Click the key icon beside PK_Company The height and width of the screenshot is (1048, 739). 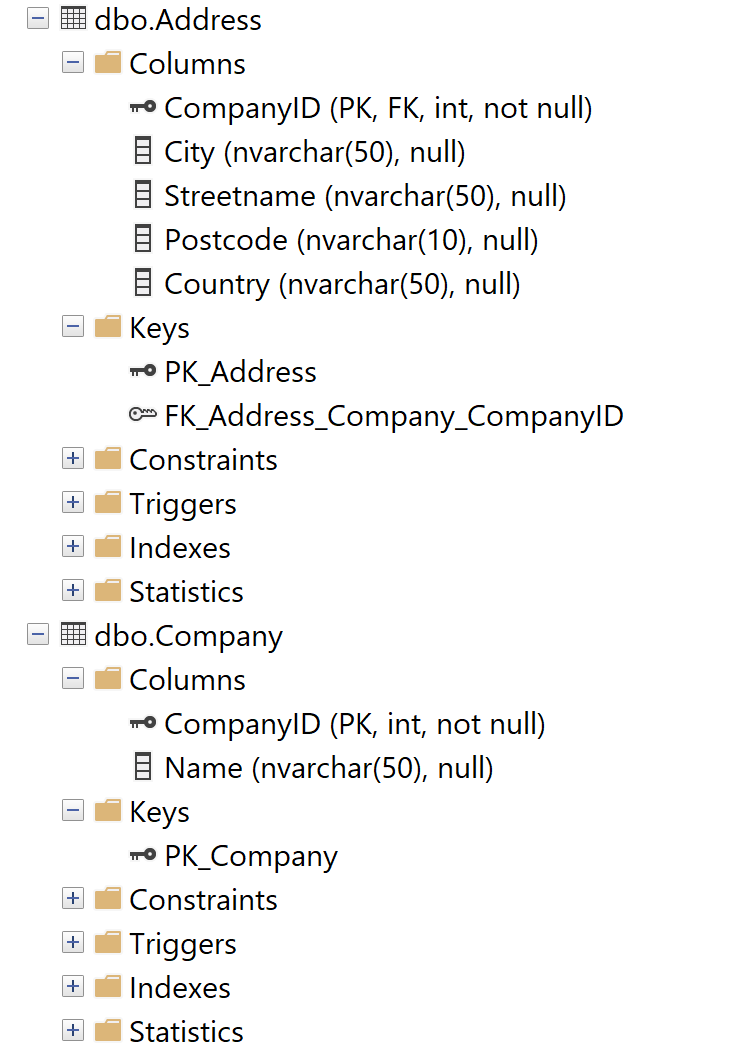pyautogui.click(x=143, y=856)
